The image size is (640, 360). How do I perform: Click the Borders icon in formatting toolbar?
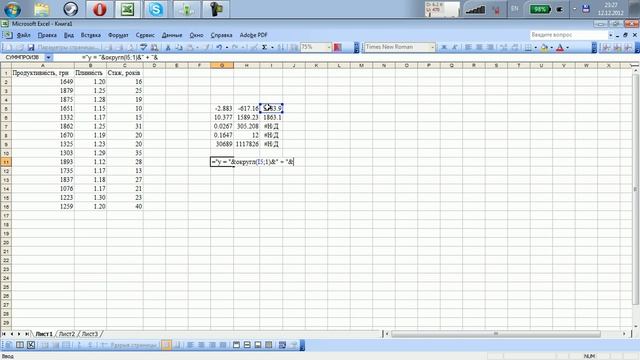pyautogui.click(x=528, y=48)
